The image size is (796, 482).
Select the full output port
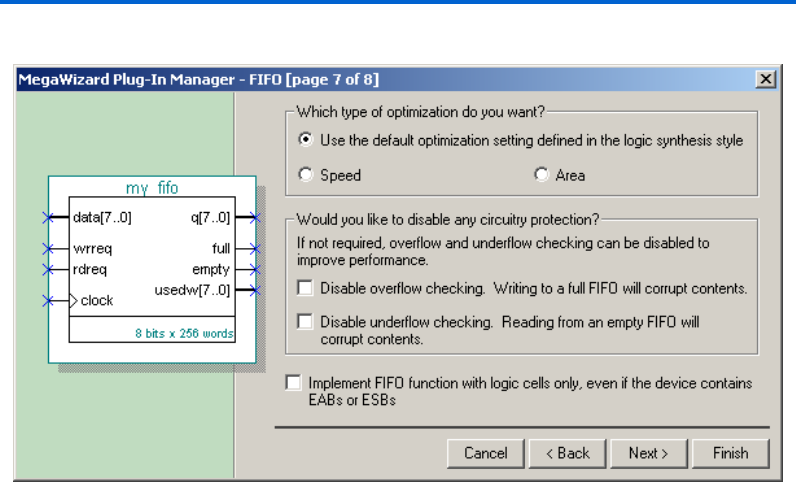click(x=221, y=248)
